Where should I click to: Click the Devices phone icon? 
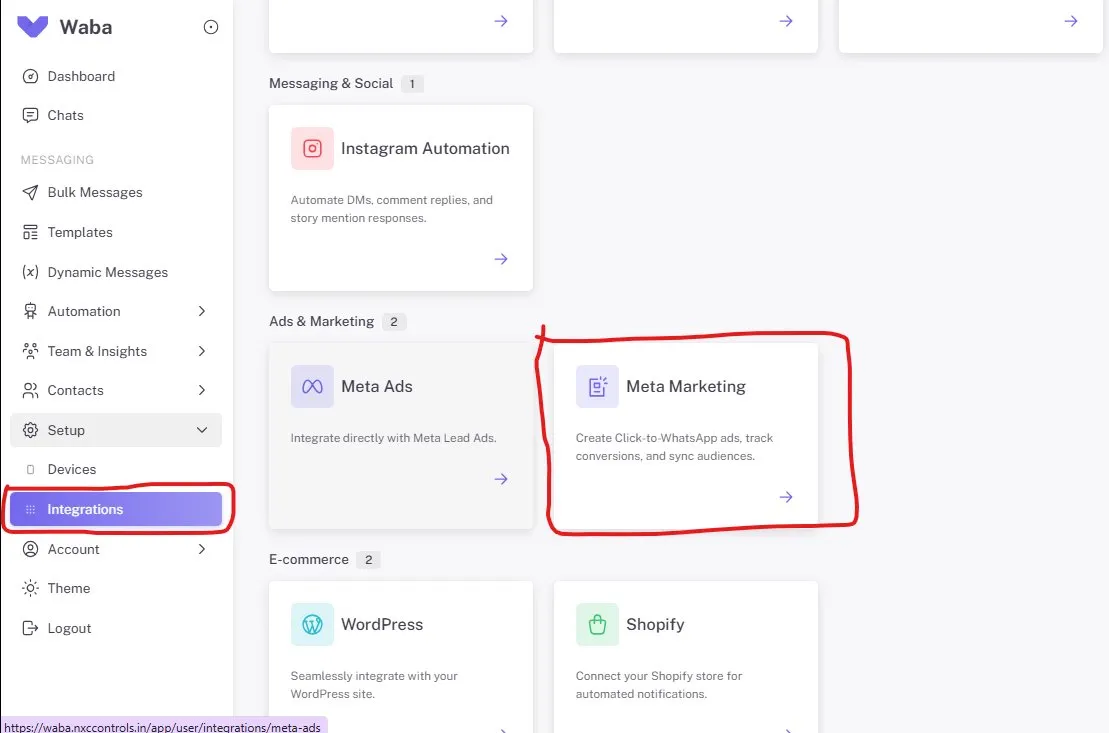[x=30, y=470]
